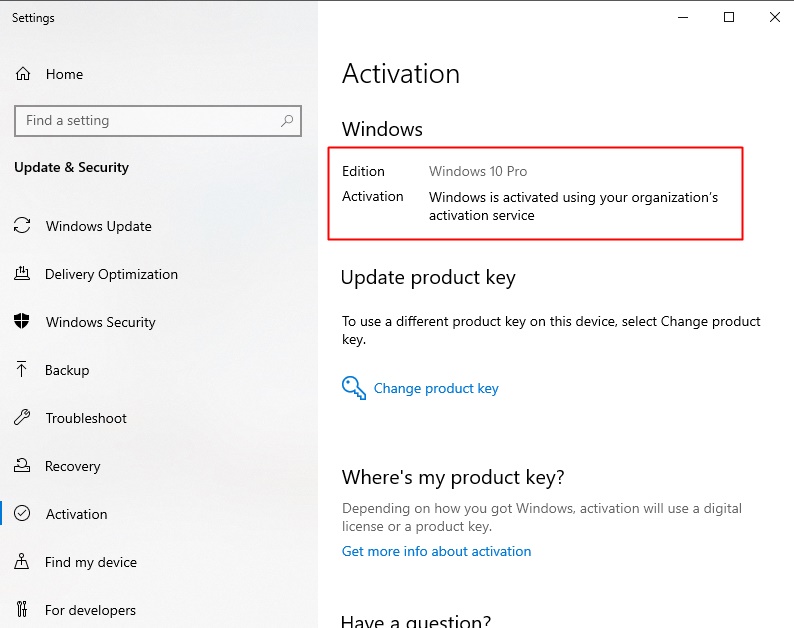Click the Recovery icon
794x628 pixels.
click(22, 465)
